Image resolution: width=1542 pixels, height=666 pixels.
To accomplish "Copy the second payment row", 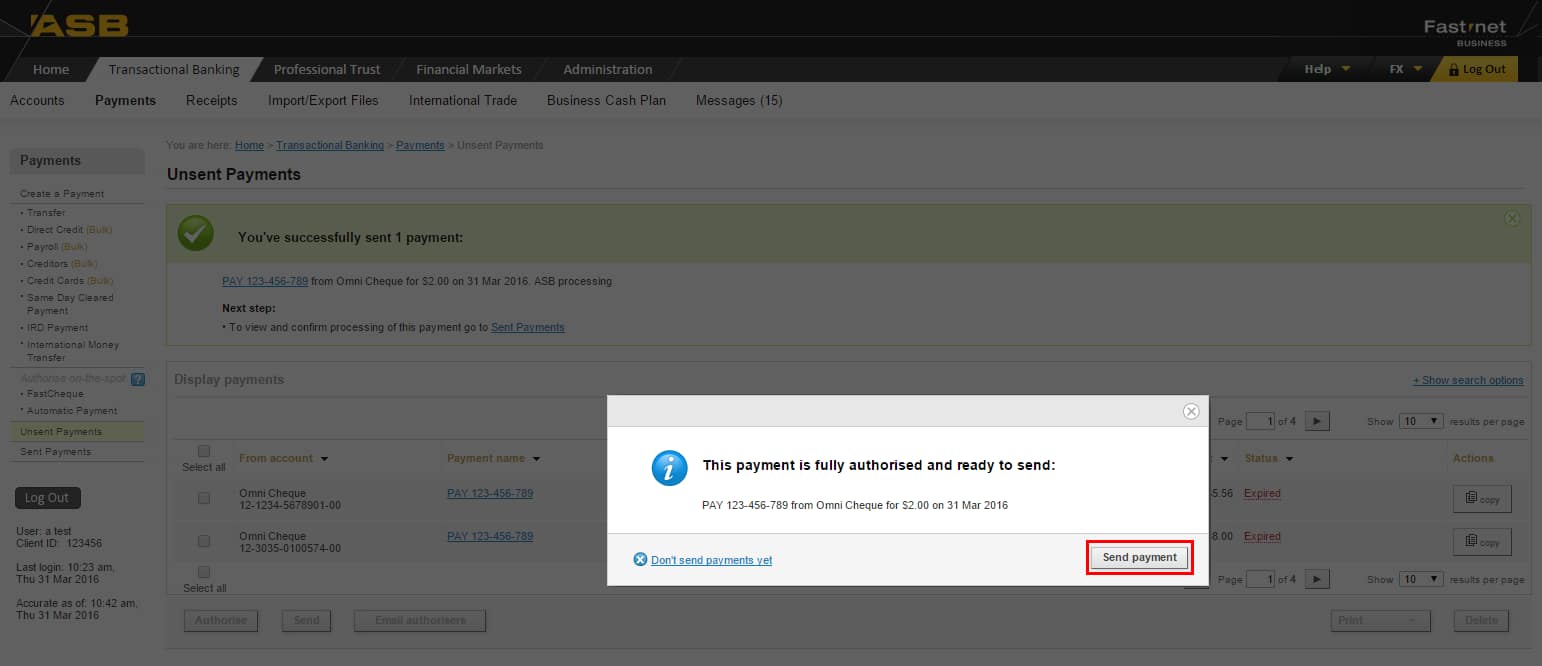I will point(1481,541).
